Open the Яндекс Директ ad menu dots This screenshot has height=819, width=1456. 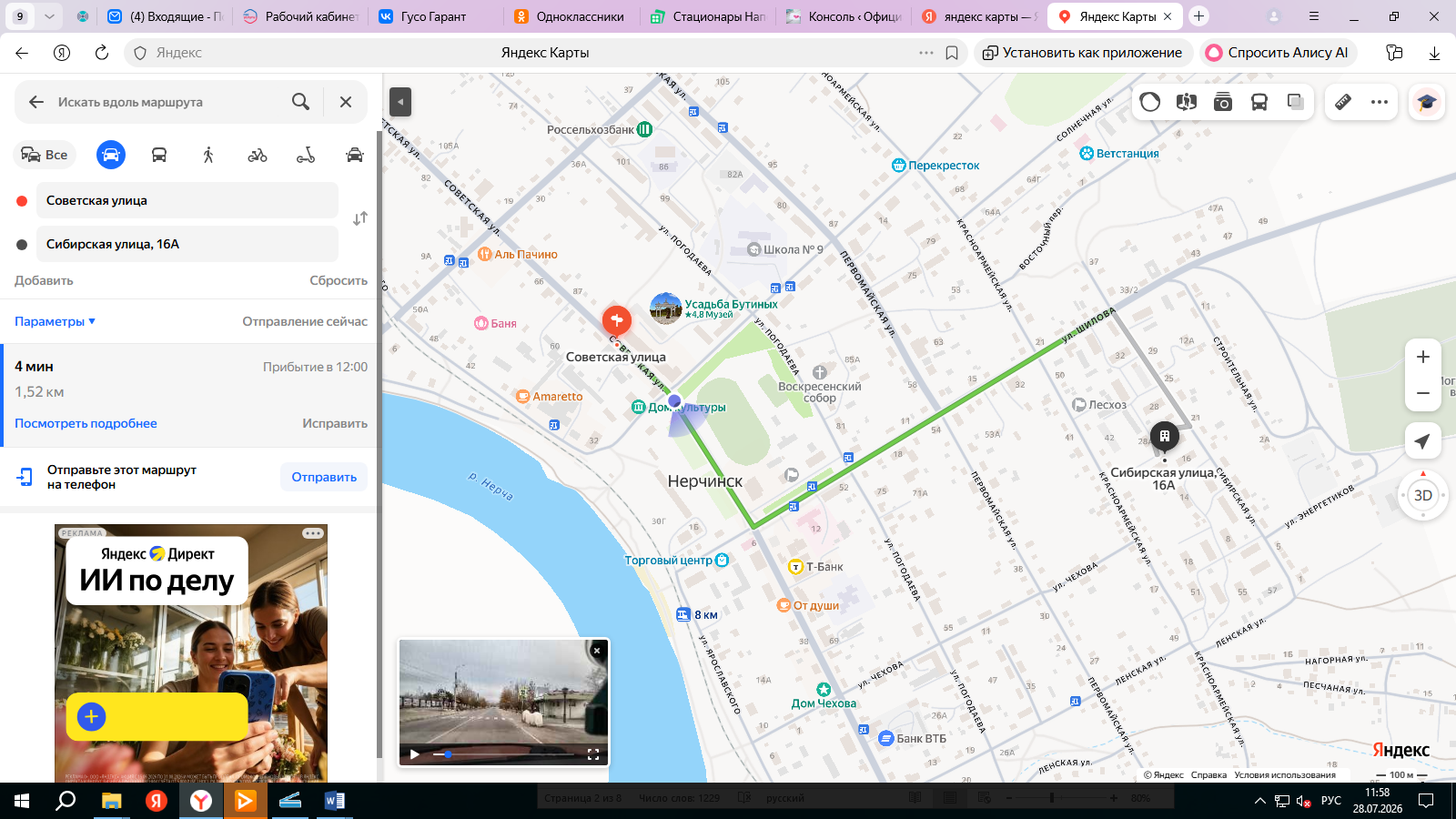coord(313,533)
